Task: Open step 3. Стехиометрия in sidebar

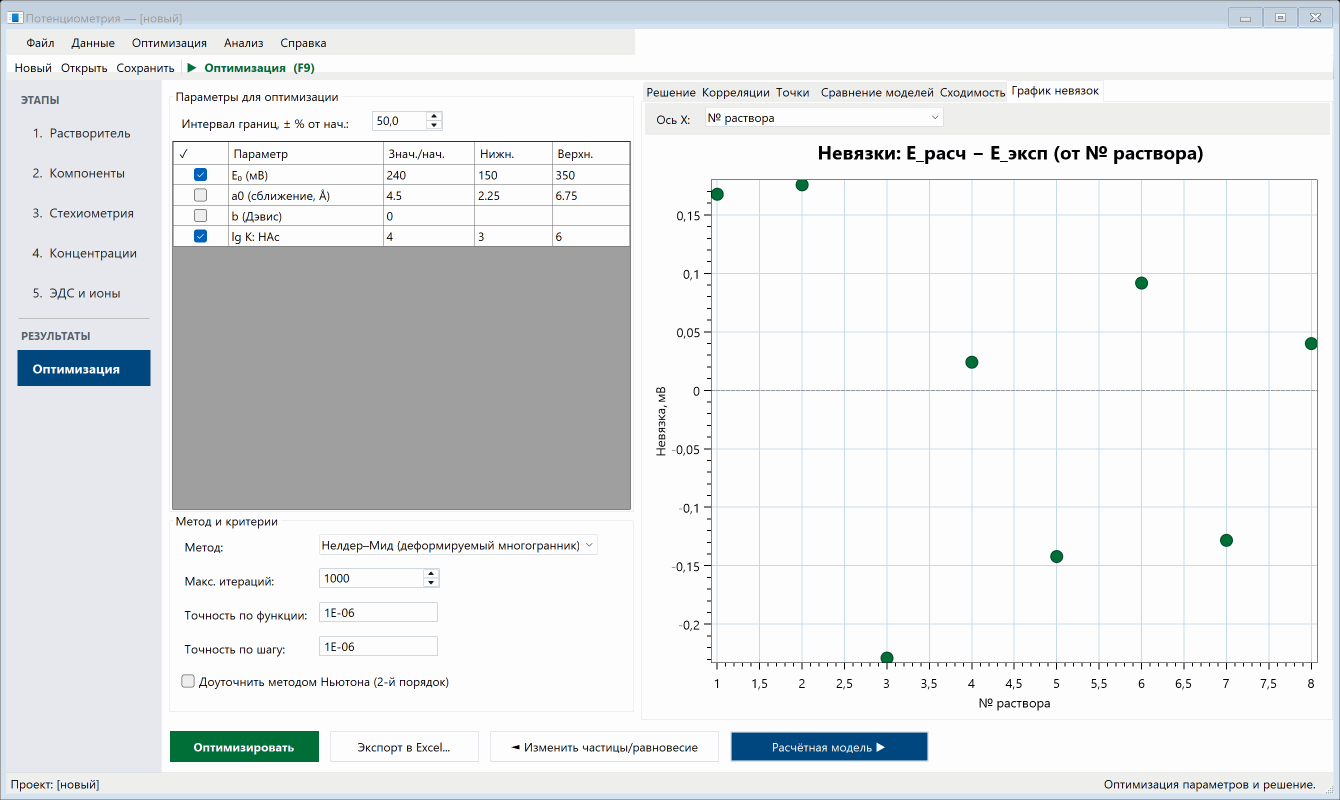Action: coord(83,213)
